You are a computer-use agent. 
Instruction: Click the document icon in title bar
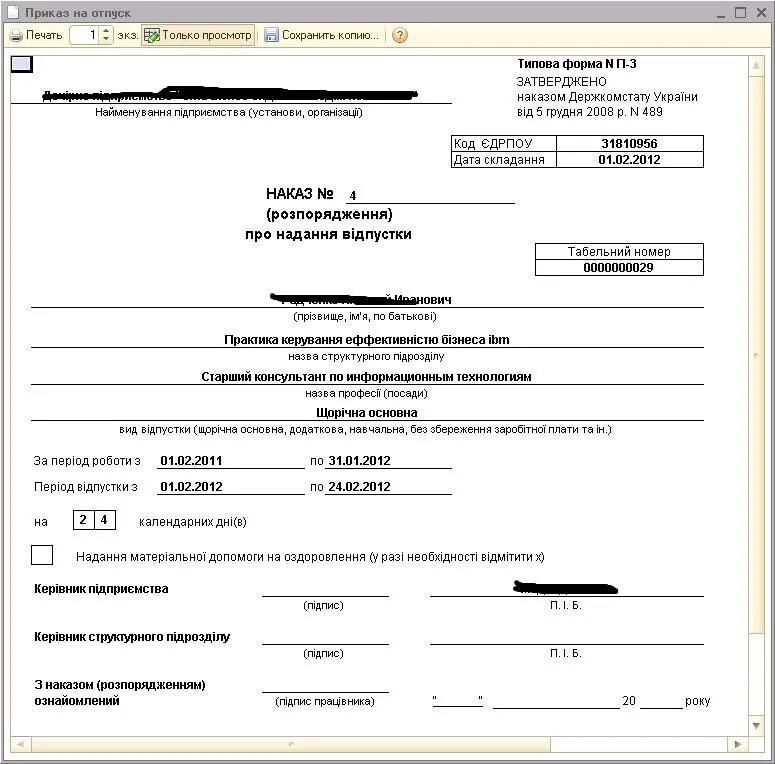tap(12, 12)
